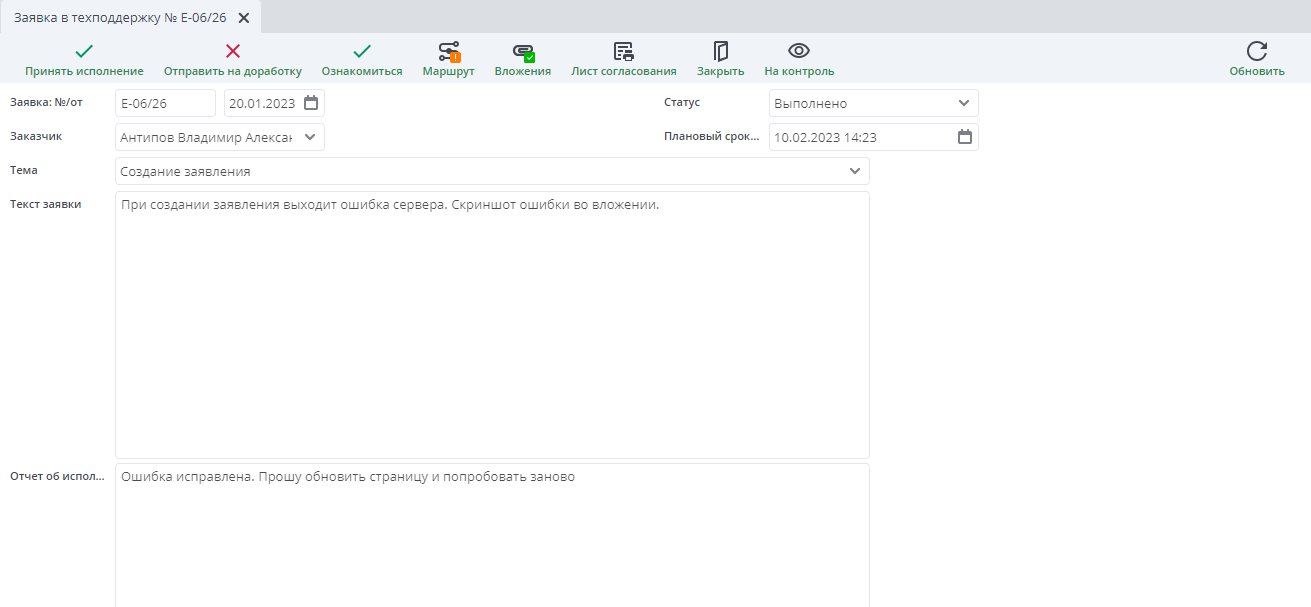
Task: Open the Лист согласования icon
Action: [x=624, y=52]
